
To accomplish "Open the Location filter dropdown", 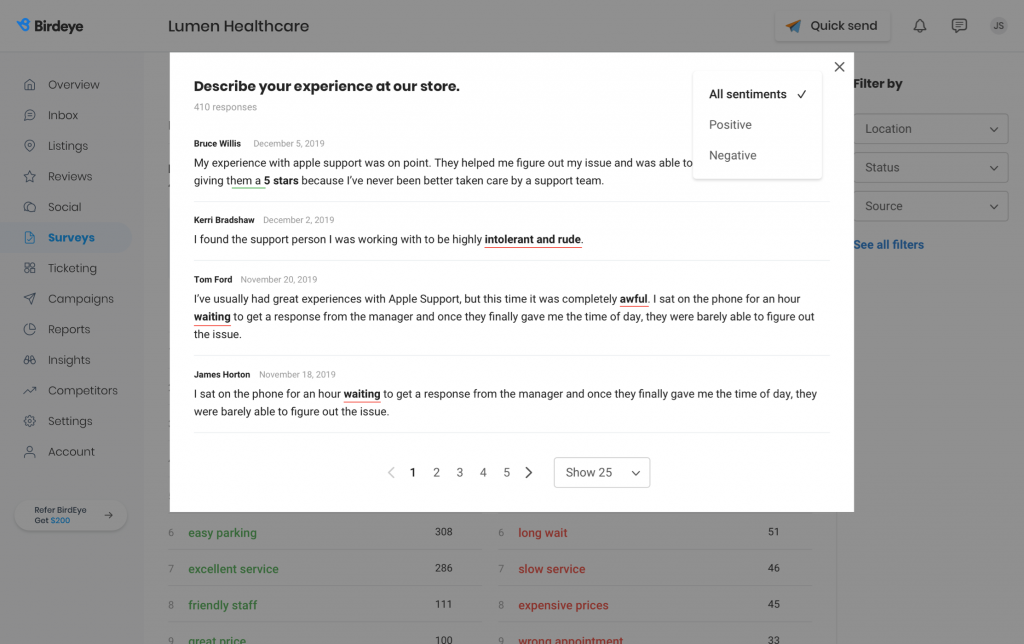I will (x=929, y=128).
